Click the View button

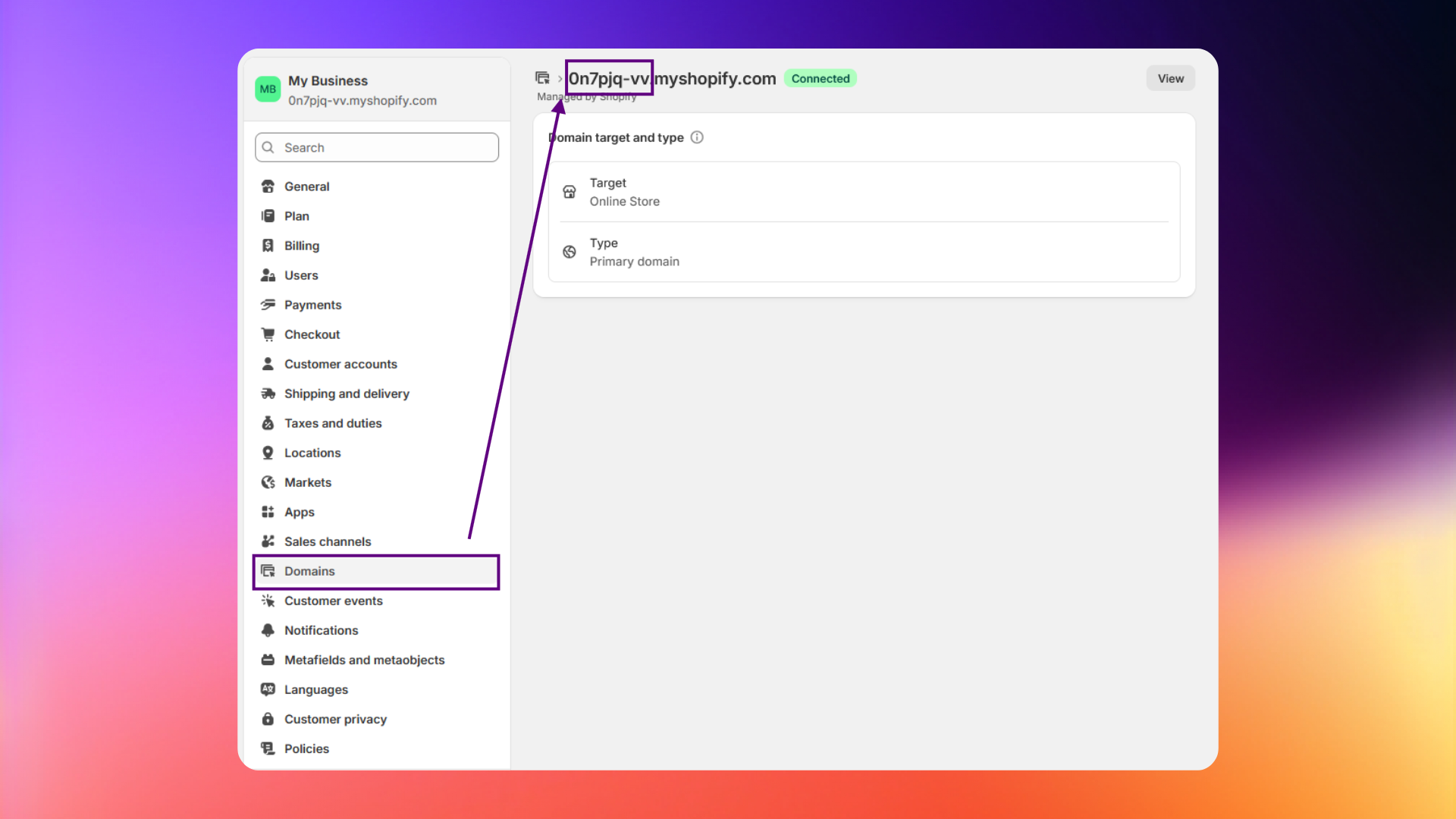[x=1170, y=78]
